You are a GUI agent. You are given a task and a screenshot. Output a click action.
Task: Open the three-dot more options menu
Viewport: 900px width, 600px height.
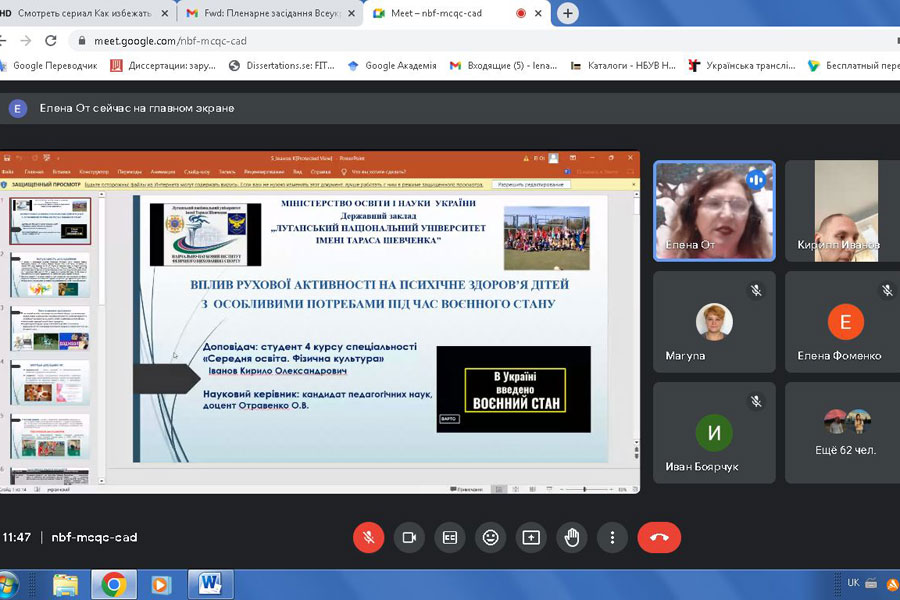tap(612, 537)
